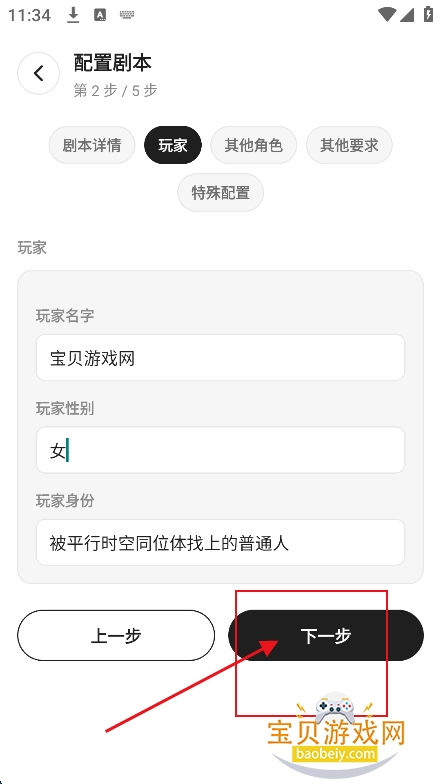Focus the 玩家性别 input field
This screenshot has width=441, height=784.
[220, 450]
